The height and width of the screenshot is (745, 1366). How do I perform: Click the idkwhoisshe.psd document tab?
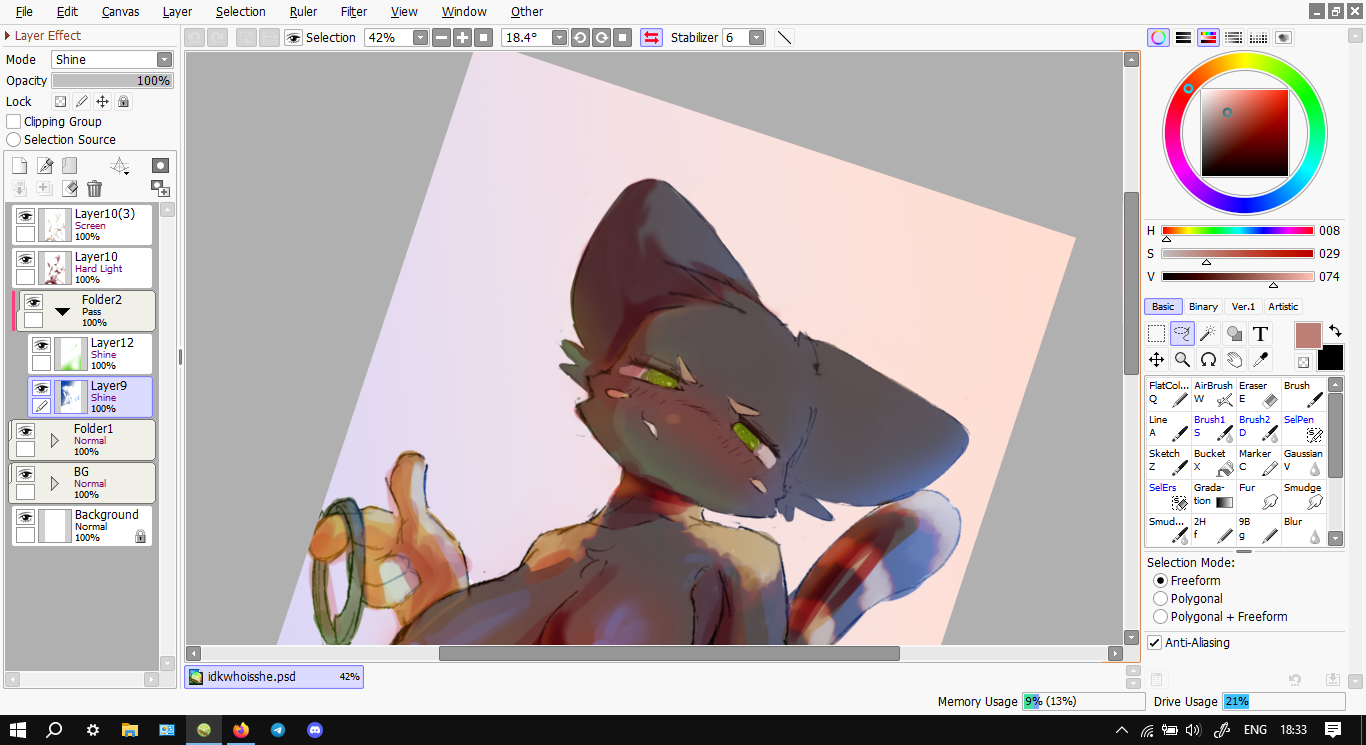[273, 676]
